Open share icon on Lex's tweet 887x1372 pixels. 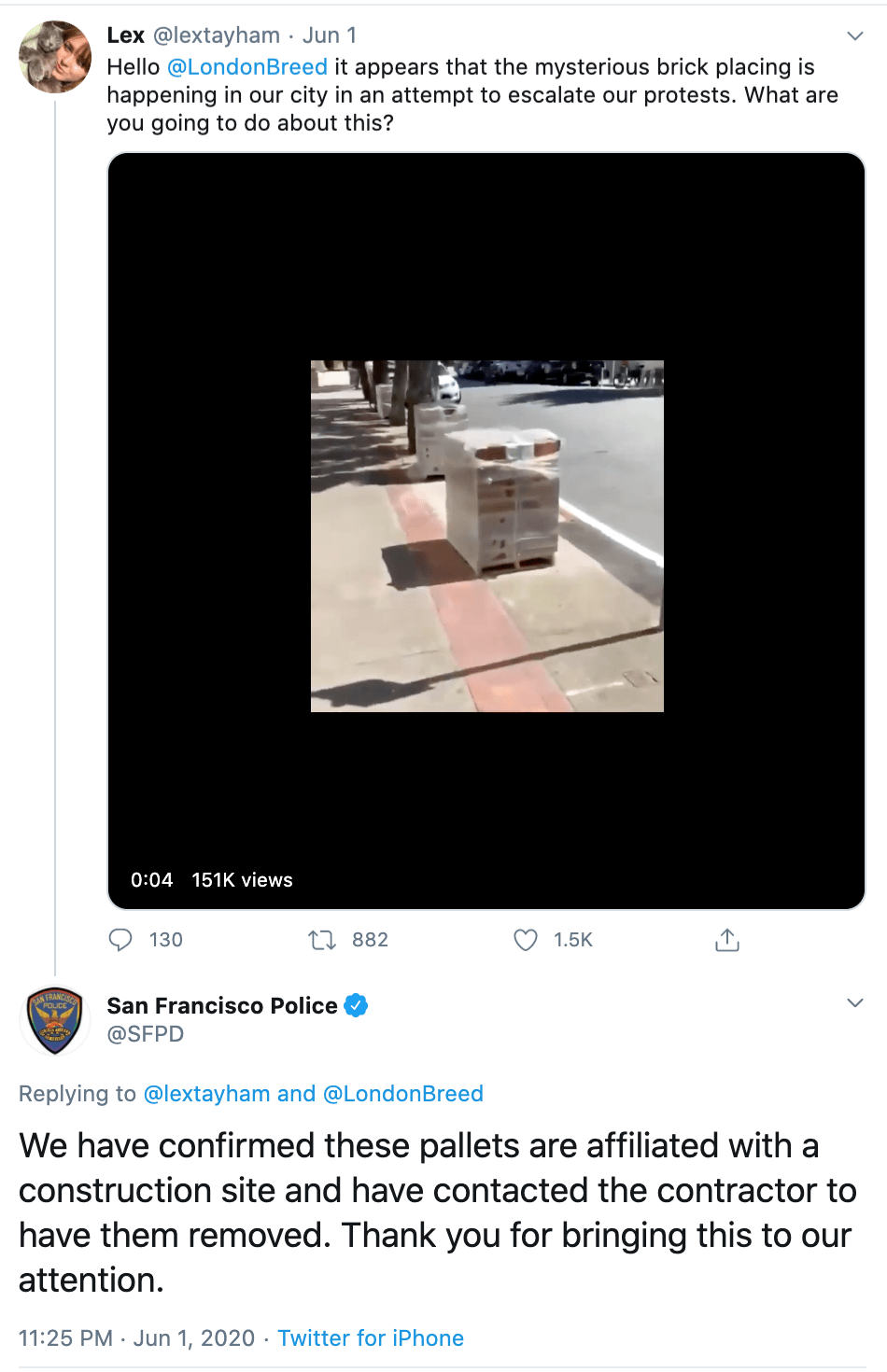(727, 939)
